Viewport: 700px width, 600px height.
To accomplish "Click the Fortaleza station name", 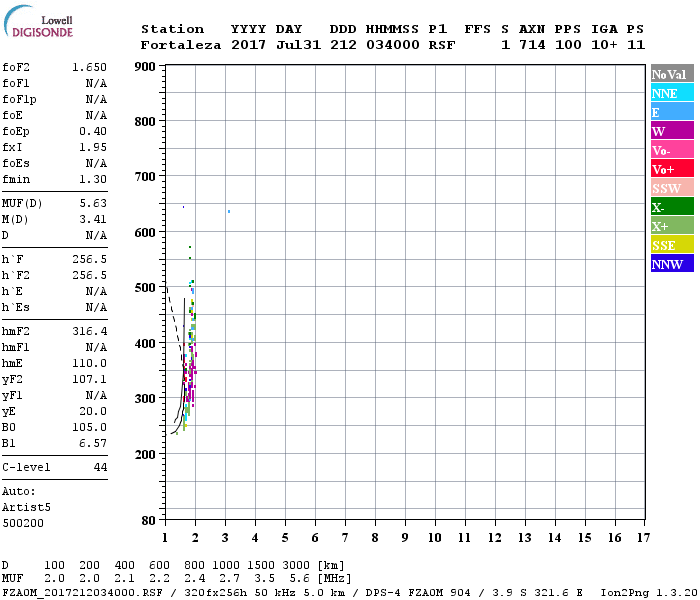I will [181, 45].
